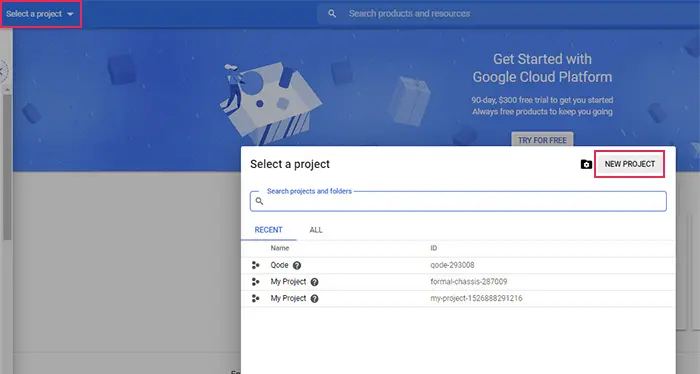The width and height of the screenshot is (700, 374).
Task: Click project icon in my-project-1526888291216 row
Action: [x=255, y=298]
